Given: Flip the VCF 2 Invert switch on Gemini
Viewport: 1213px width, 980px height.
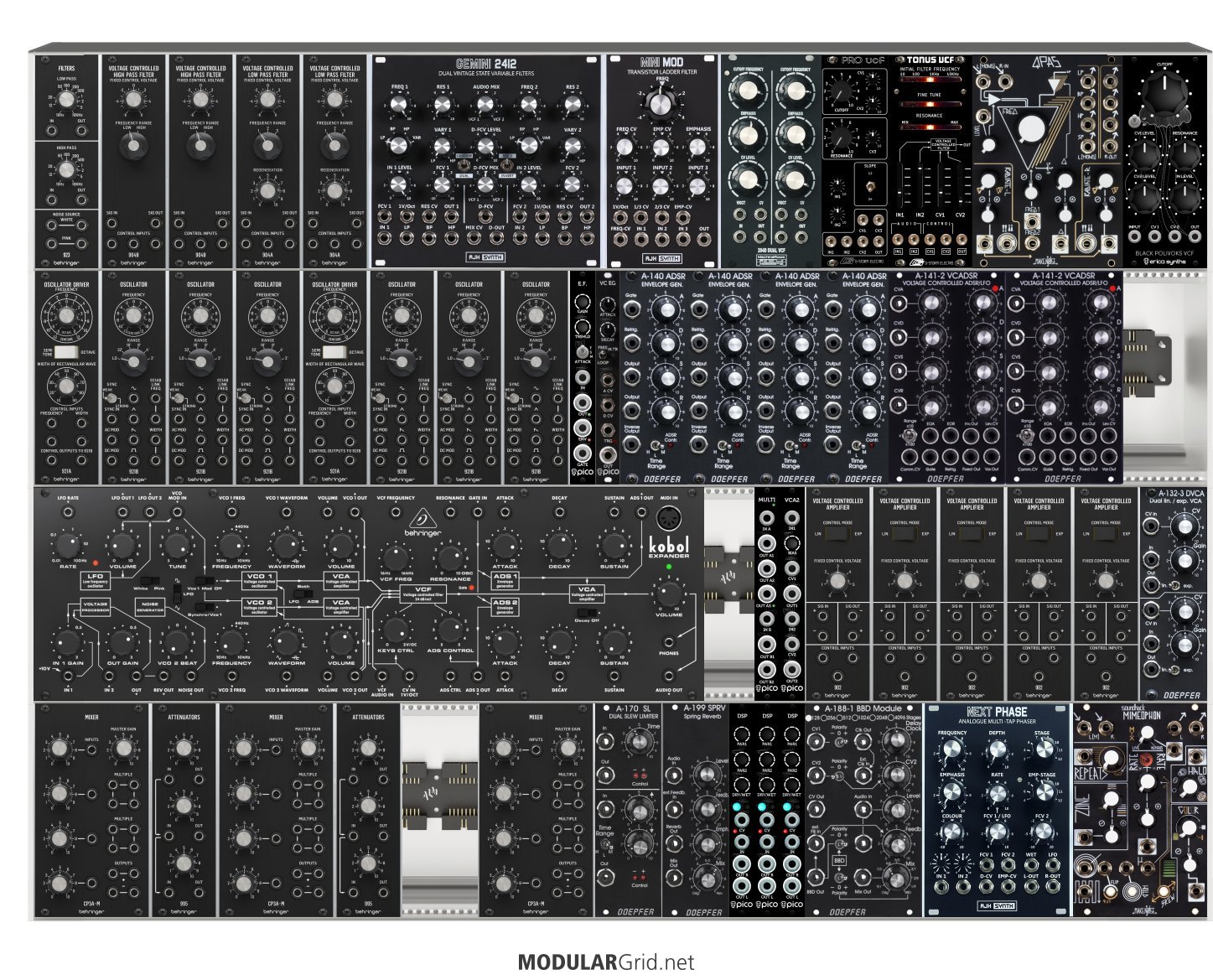Looking at the screenshot, I should 507,165.
